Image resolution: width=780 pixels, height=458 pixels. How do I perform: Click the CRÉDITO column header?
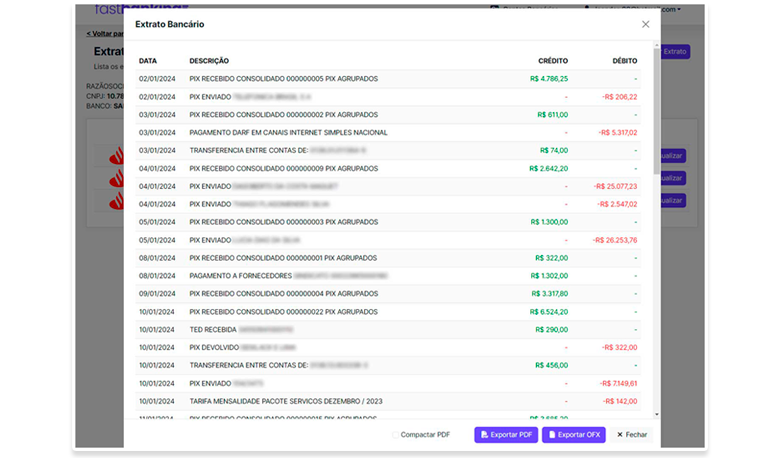(552, 61)
